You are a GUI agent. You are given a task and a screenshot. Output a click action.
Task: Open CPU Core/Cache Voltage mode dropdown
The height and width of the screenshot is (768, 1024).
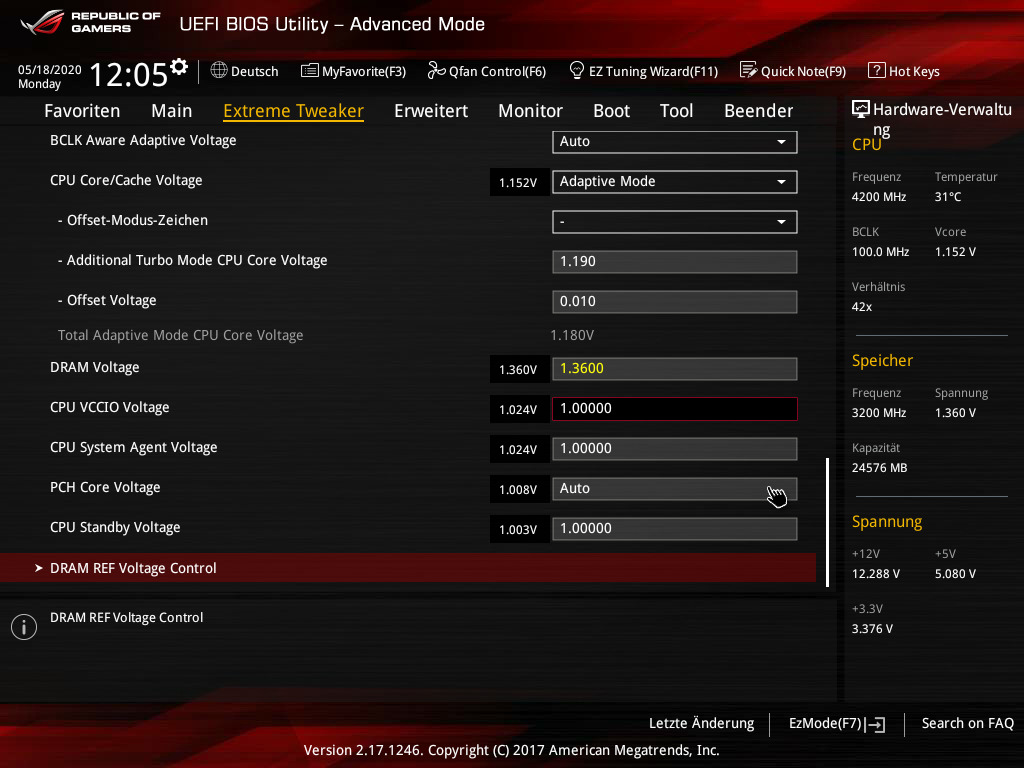pos(675,182)
